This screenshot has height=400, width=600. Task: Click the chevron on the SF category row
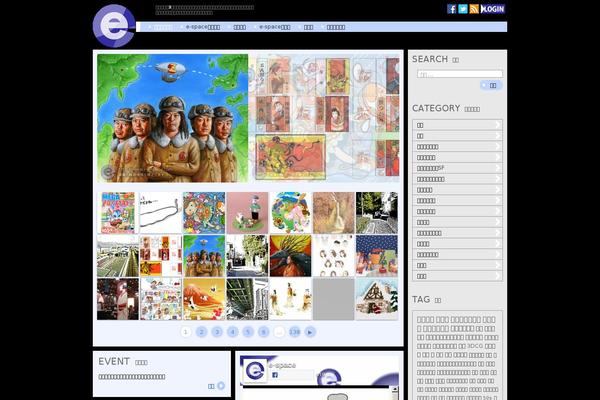(497, 168)
